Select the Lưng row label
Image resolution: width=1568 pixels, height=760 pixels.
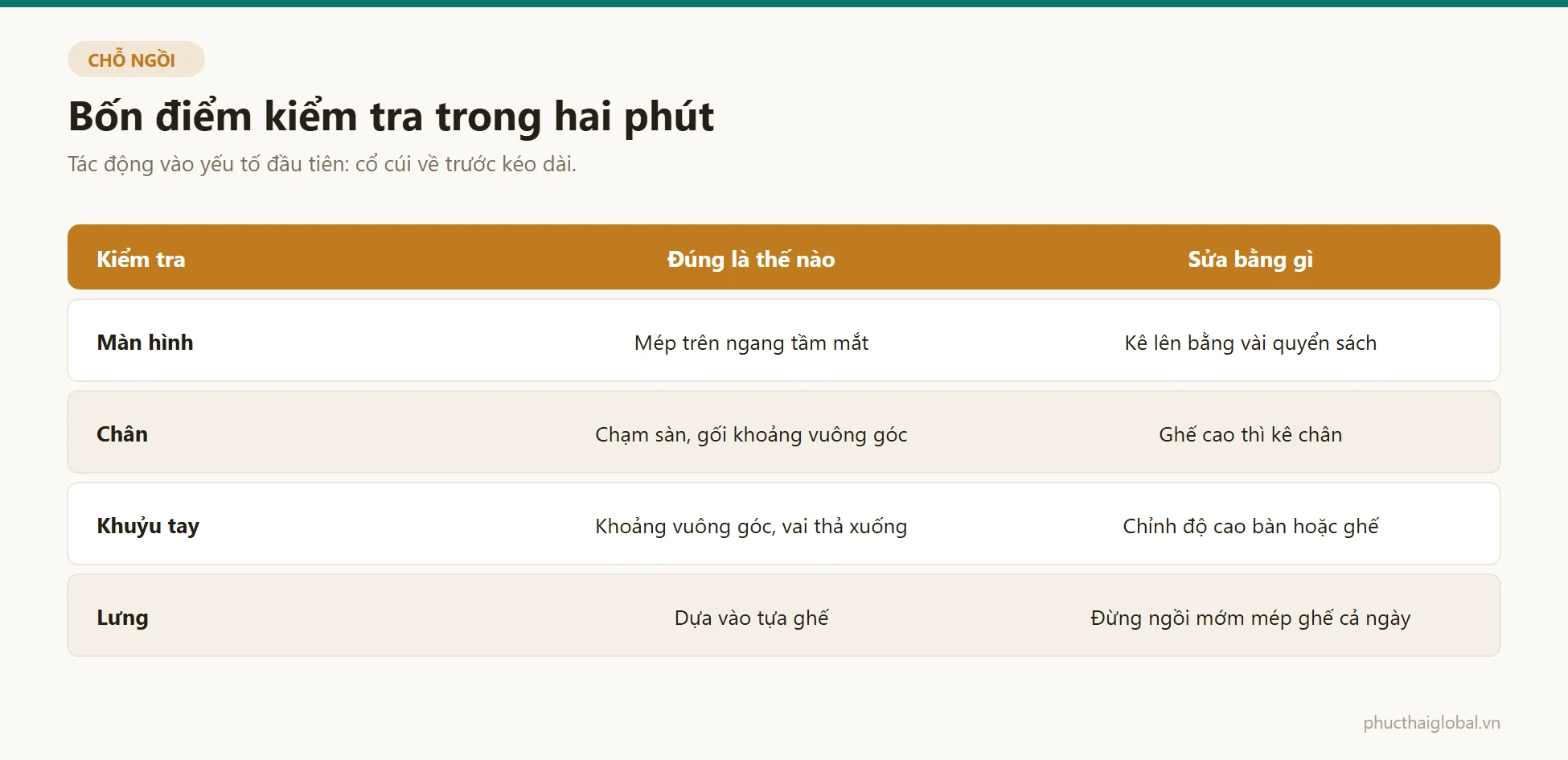[x=122, y=618]
